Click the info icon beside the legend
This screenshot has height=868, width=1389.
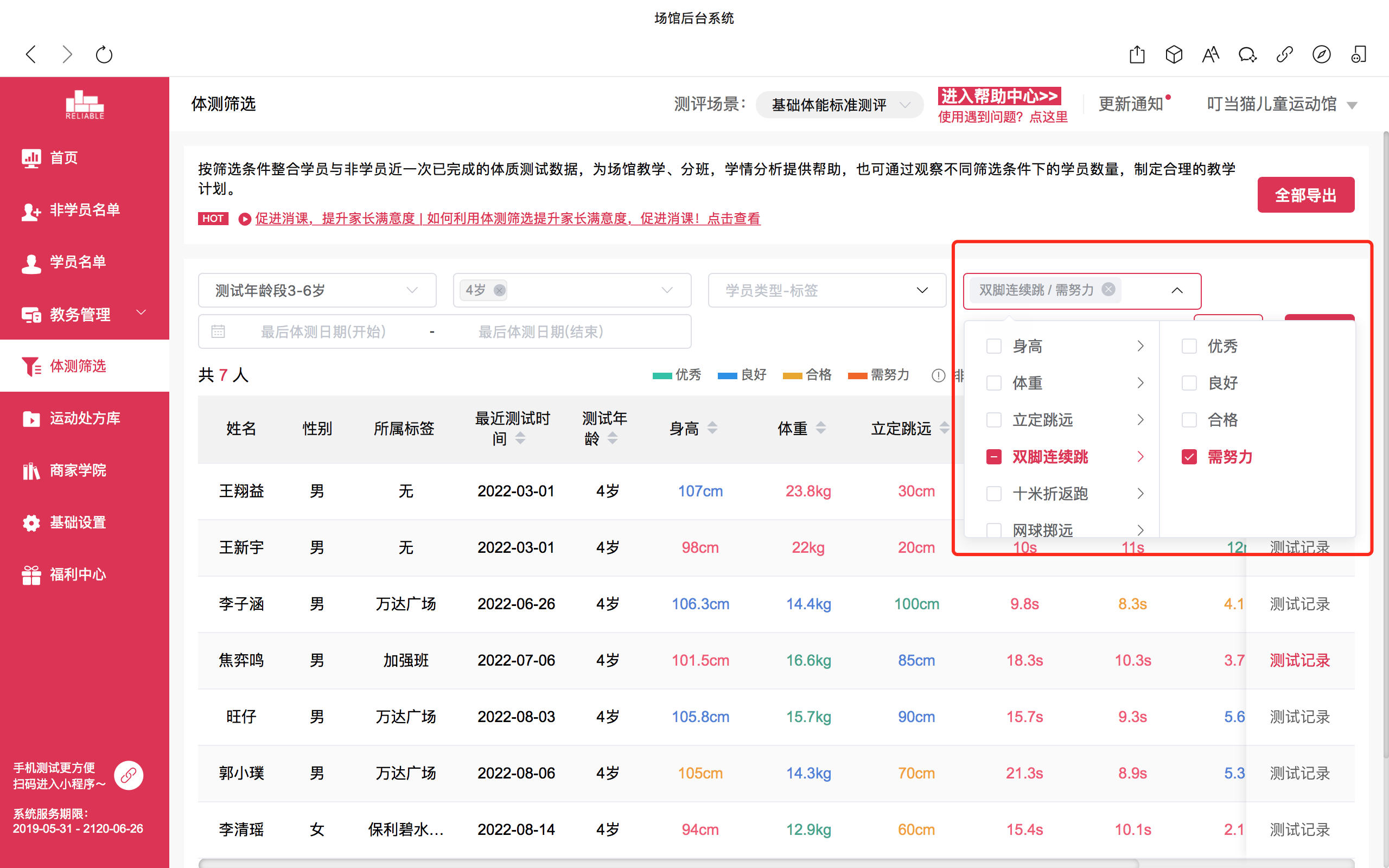pos(938,375)
